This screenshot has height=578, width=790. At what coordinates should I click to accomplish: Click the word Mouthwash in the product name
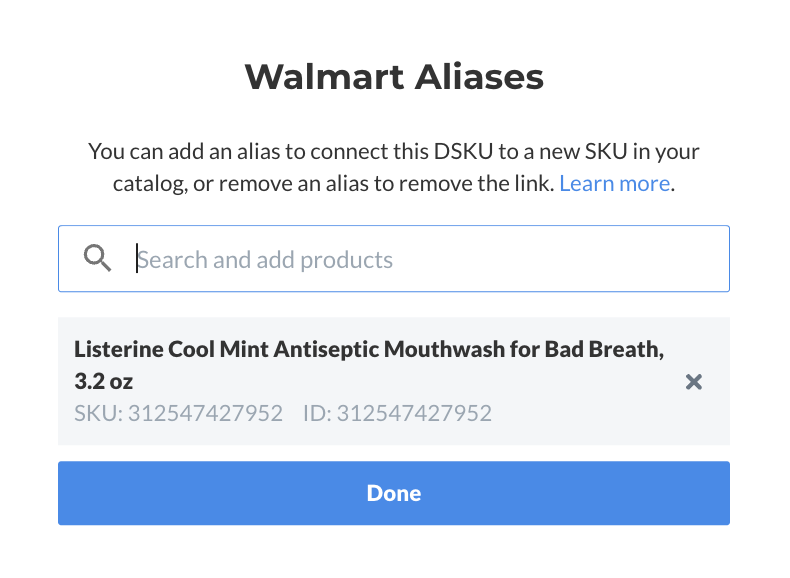click(444, 349)
